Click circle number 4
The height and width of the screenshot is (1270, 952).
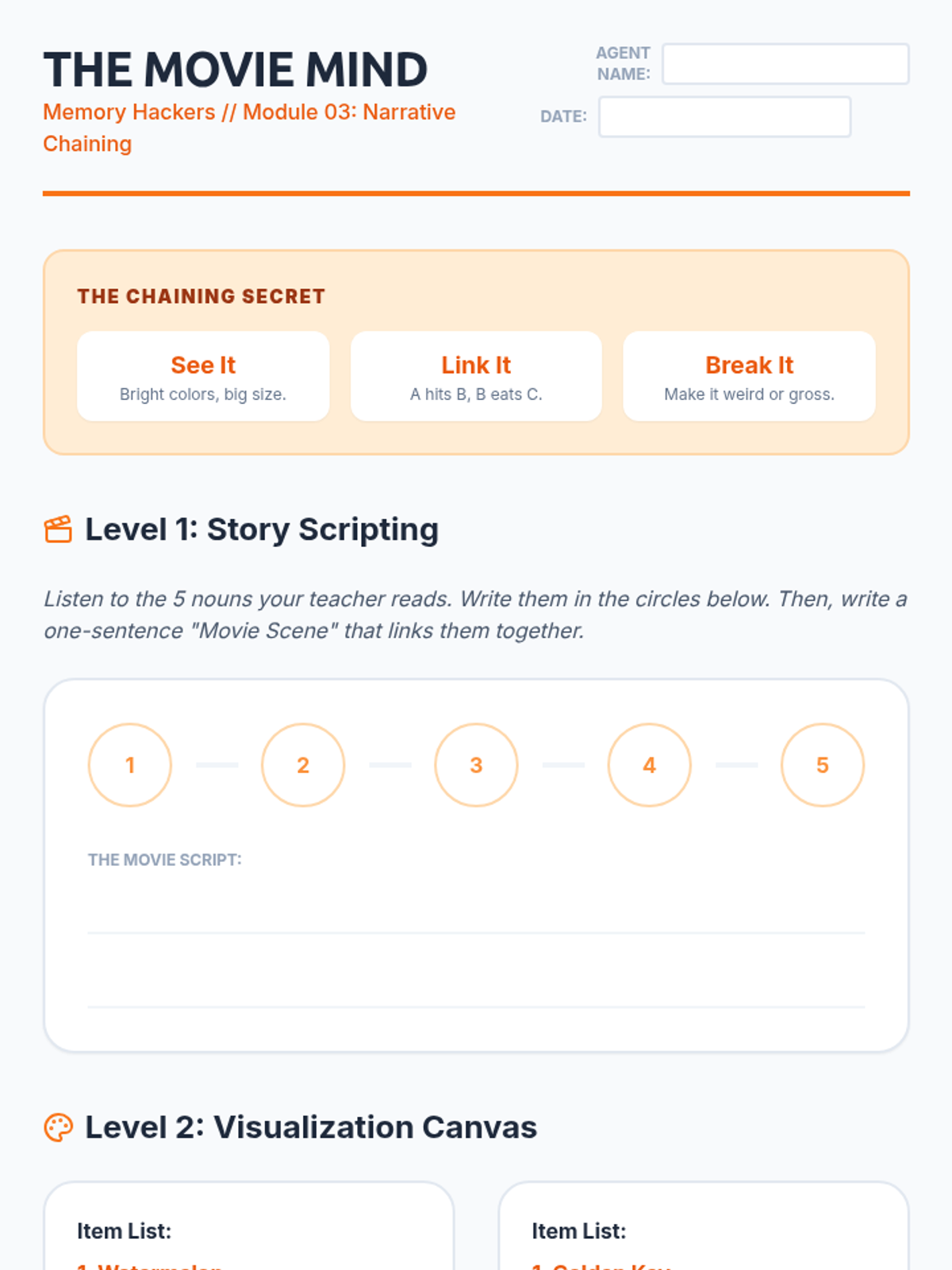click(x=649, y=765)
